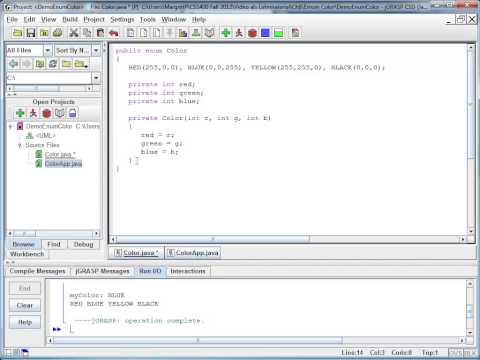Screen dimensions: 480x360
Task: Open the Tools menu
Action: (148, 19)
